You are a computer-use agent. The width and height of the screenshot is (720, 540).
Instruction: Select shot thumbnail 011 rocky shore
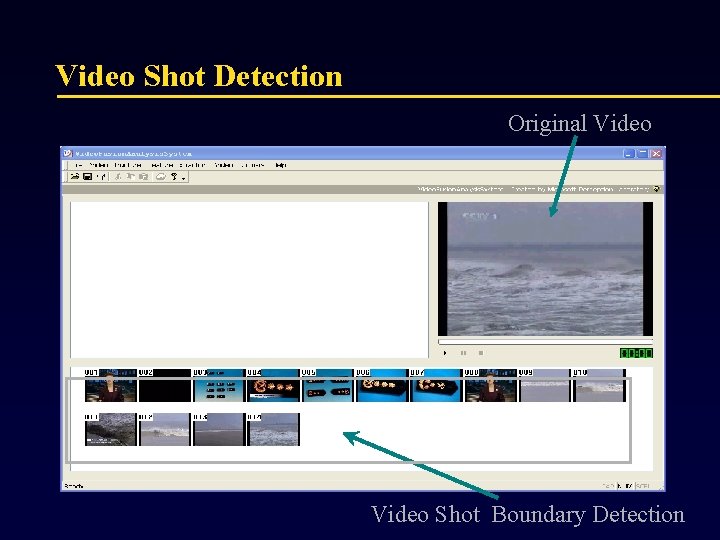(111, 429)
